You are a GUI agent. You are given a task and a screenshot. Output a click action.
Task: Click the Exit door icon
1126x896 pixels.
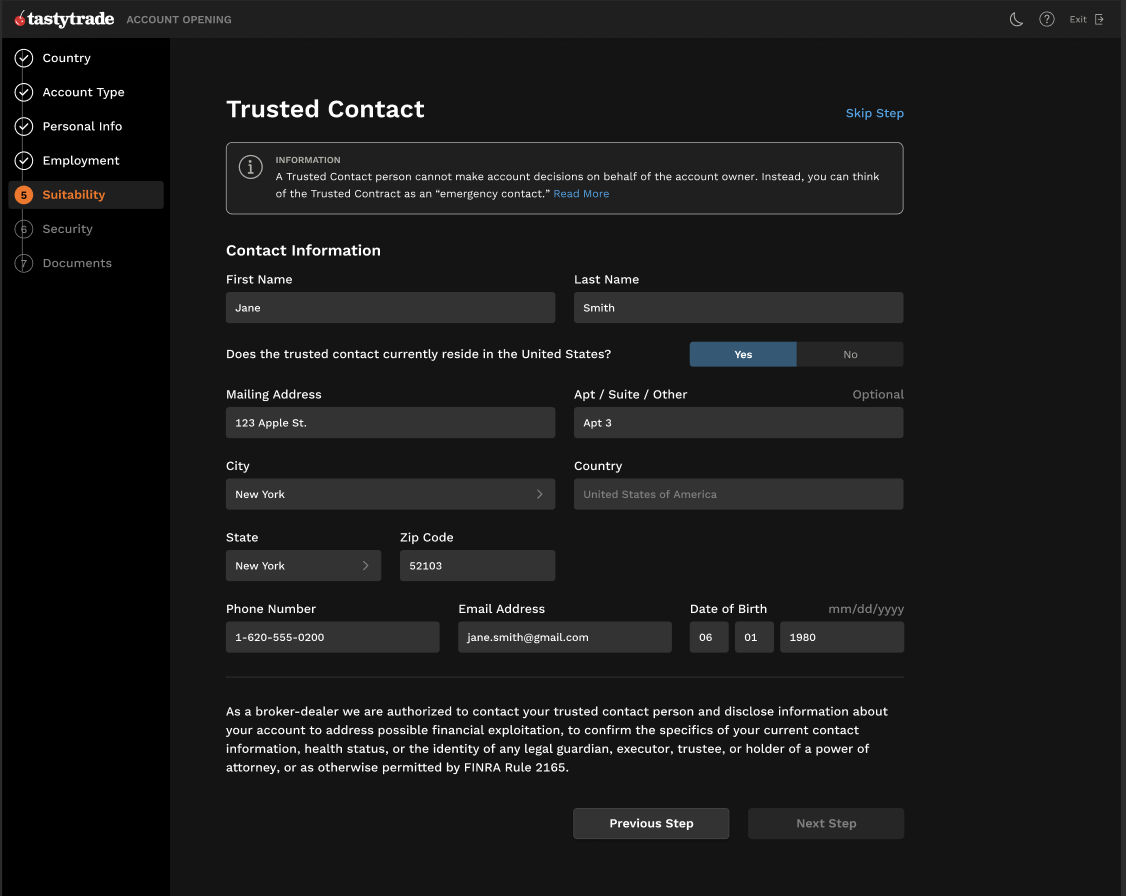(x=1099, y=19)
